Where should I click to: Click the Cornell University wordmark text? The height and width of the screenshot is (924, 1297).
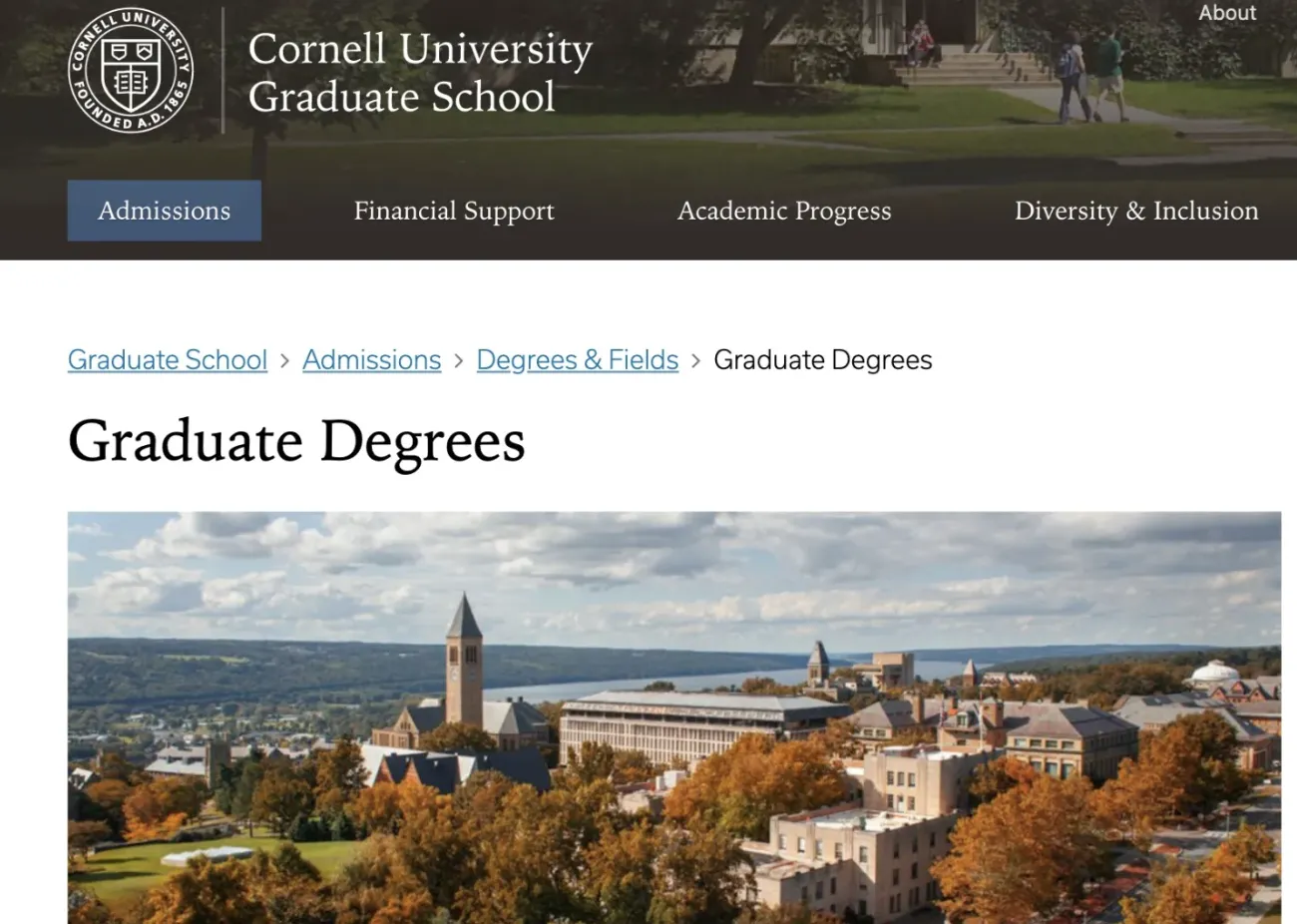pos(420,49)
